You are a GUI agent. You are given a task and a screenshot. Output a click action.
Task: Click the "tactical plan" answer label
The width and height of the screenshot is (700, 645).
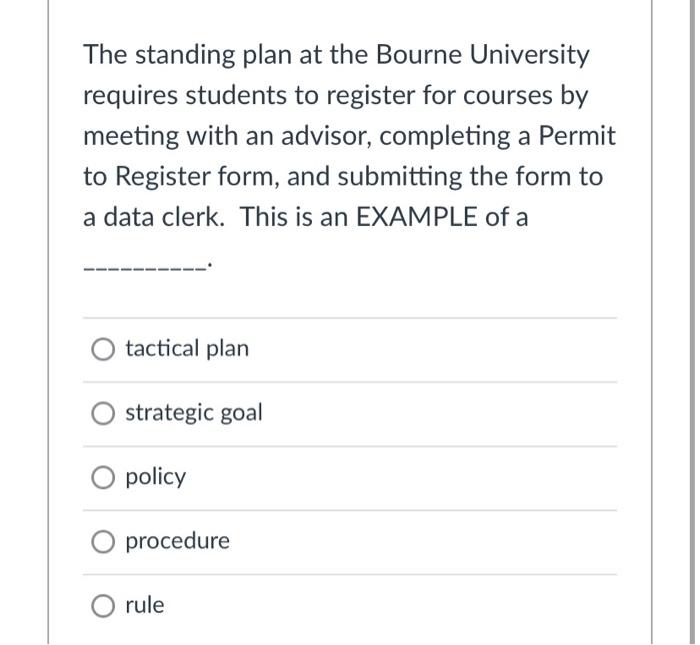pos(187,349)
